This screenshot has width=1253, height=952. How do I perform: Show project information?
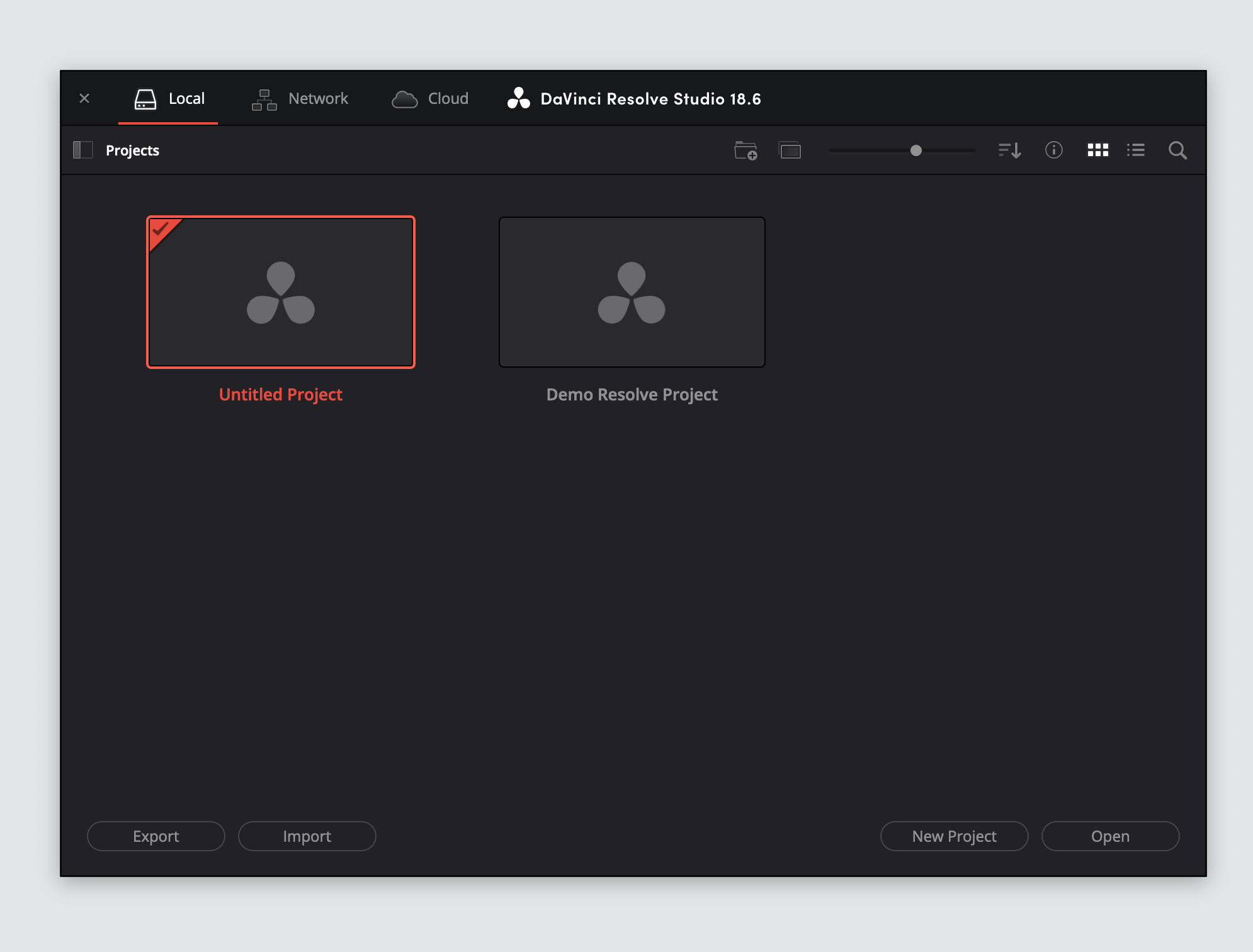[1054, 150]
